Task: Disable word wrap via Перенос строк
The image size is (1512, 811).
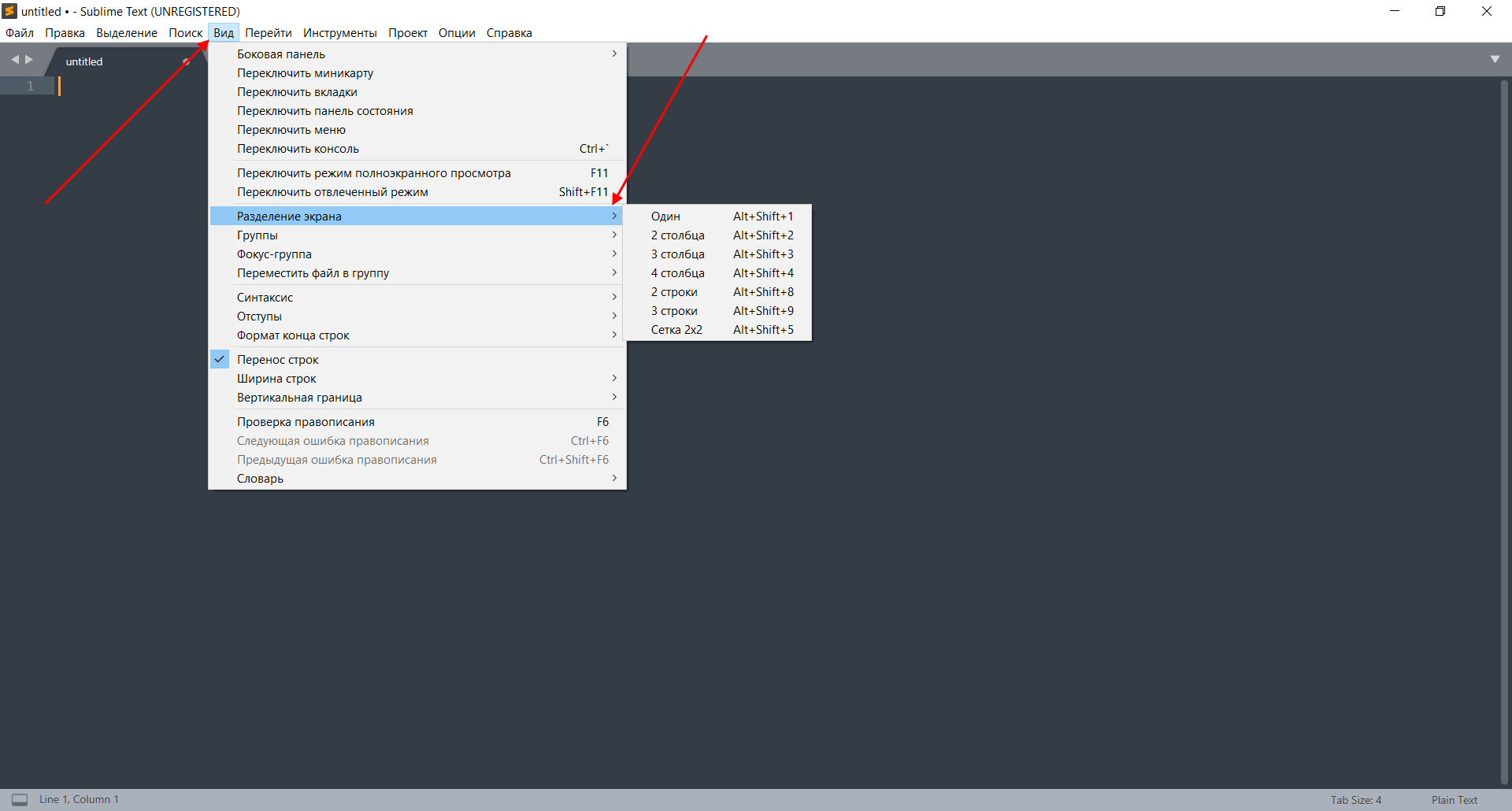Action: pos(277,359)
